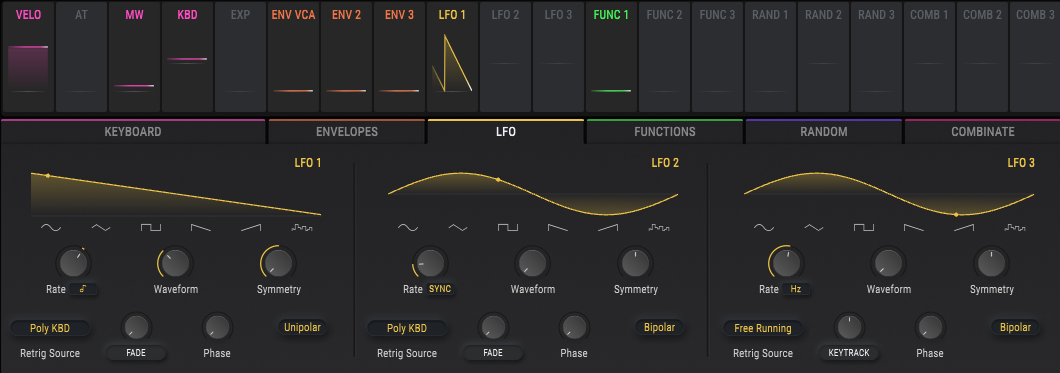Pick triangle waveform icon in LFO 3
Image resolution: width=1060 pixels, height=373 pixels.
[814, 228]
